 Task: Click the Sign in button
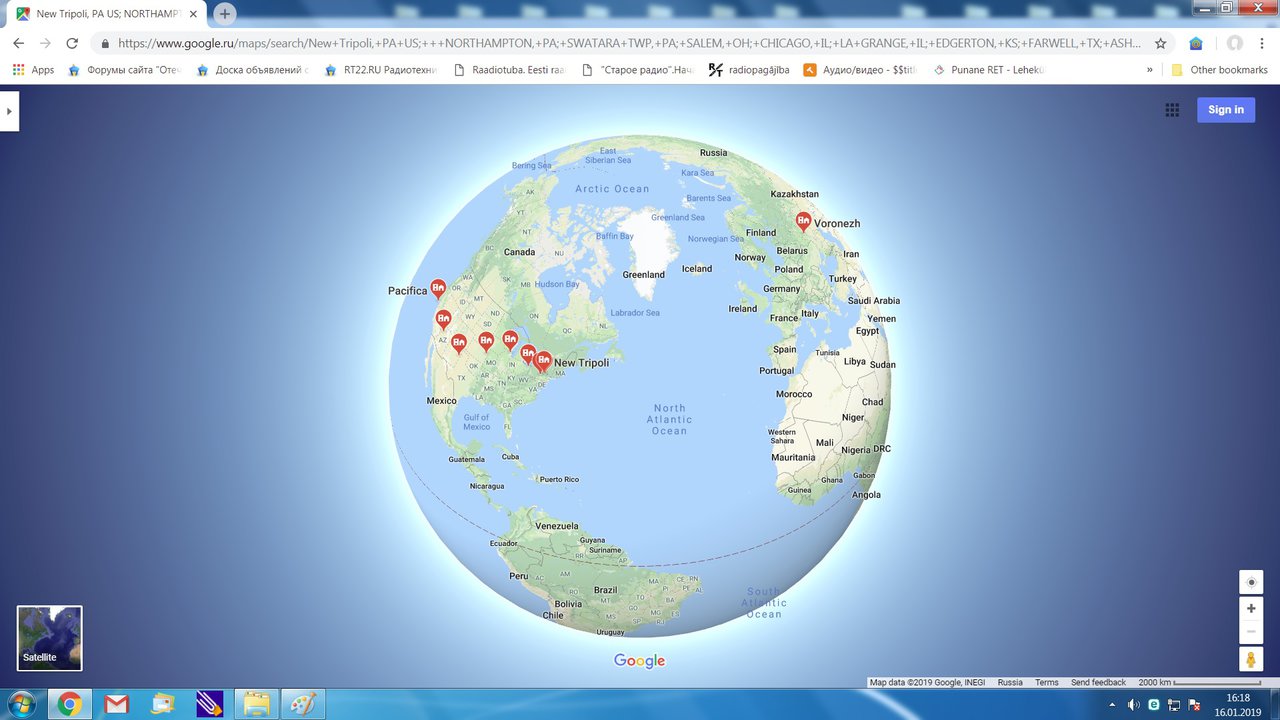pos(1226,110)
